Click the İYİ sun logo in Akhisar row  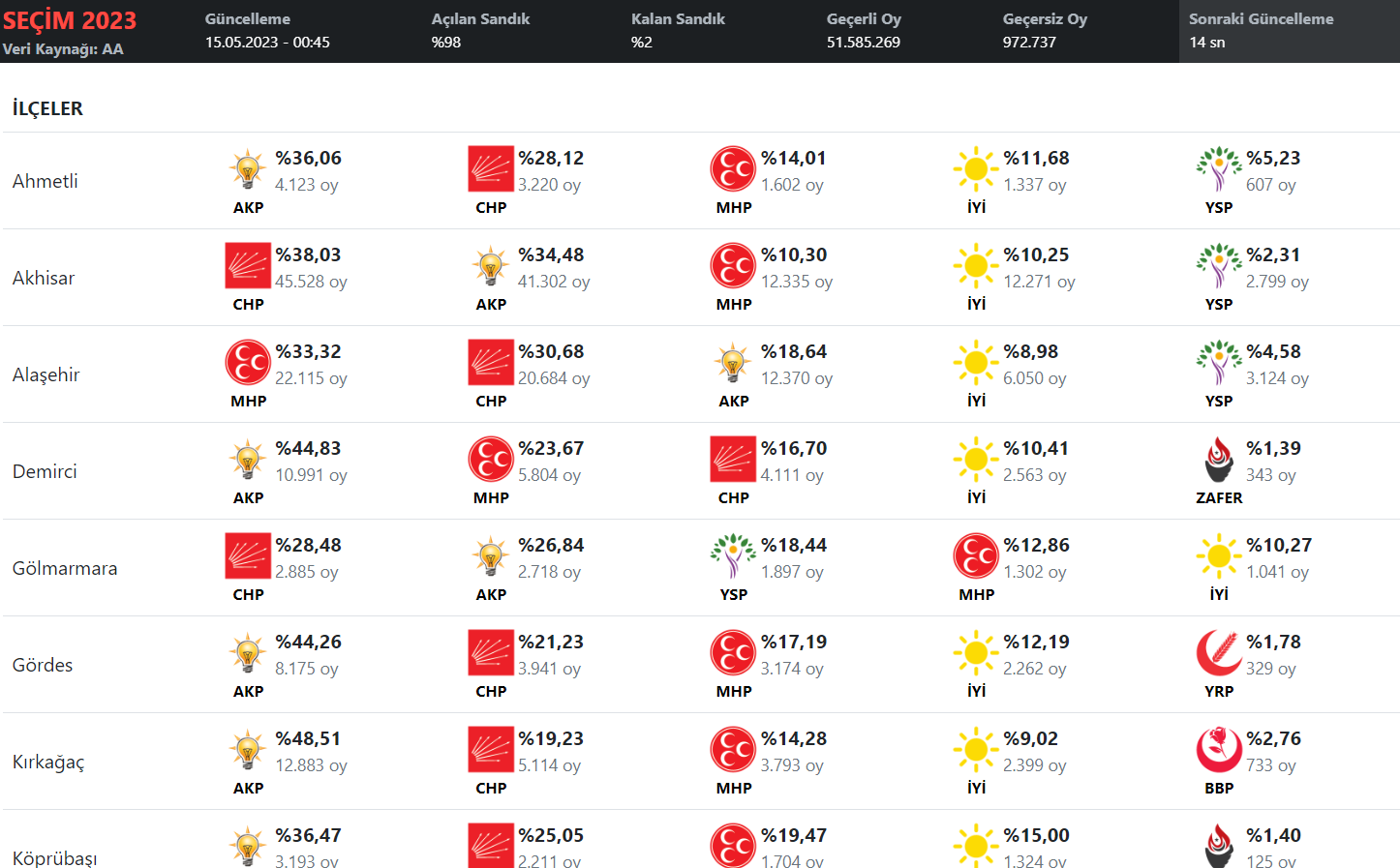pos(976,266)
